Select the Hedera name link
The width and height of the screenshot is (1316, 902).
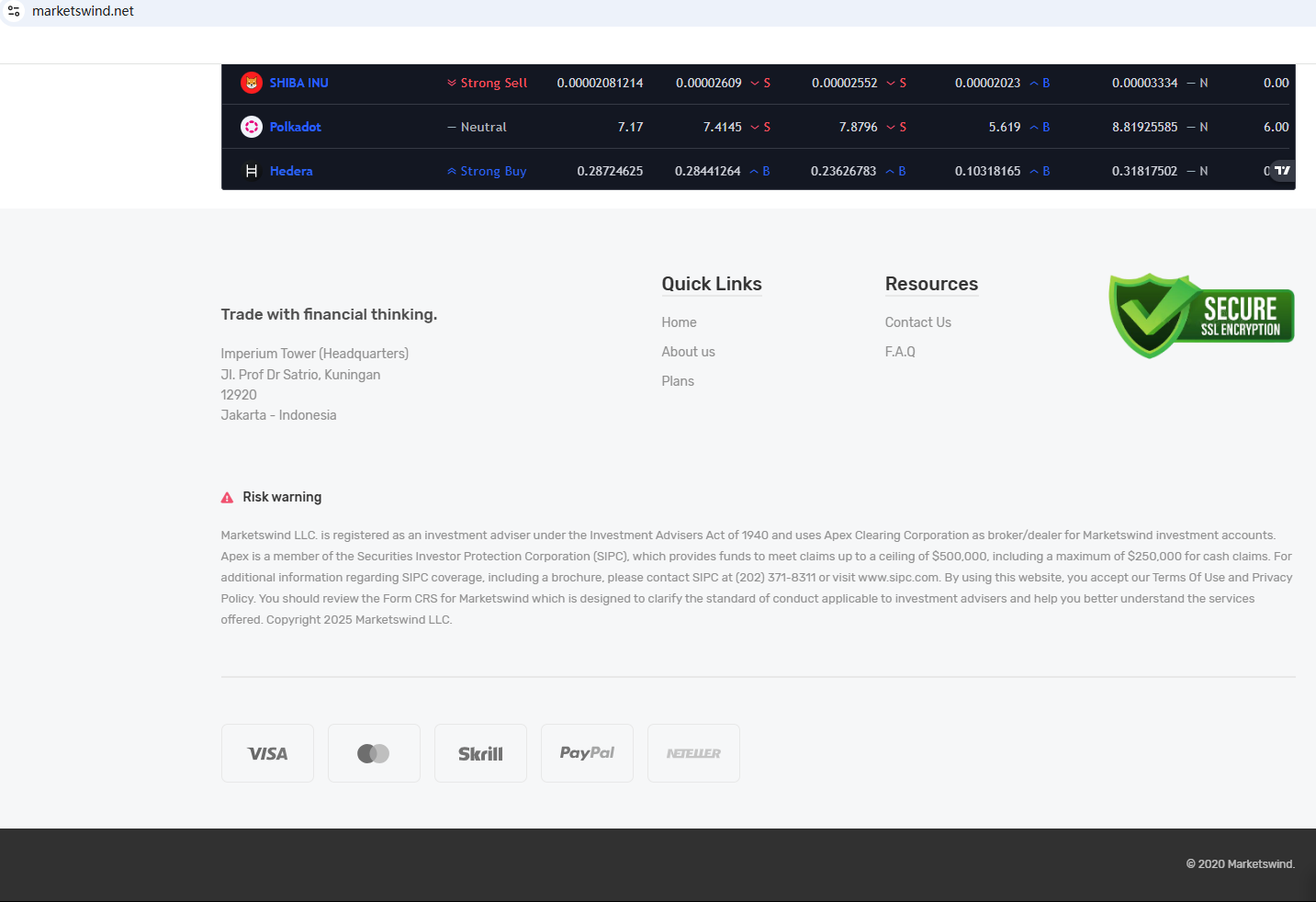point(291,171)
